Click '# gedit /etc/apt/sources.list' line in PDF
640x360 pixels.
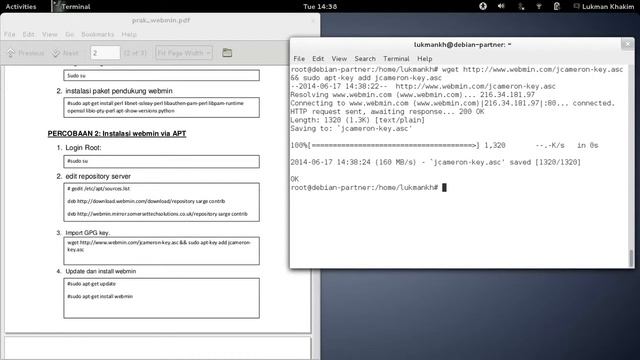[98, 189]
